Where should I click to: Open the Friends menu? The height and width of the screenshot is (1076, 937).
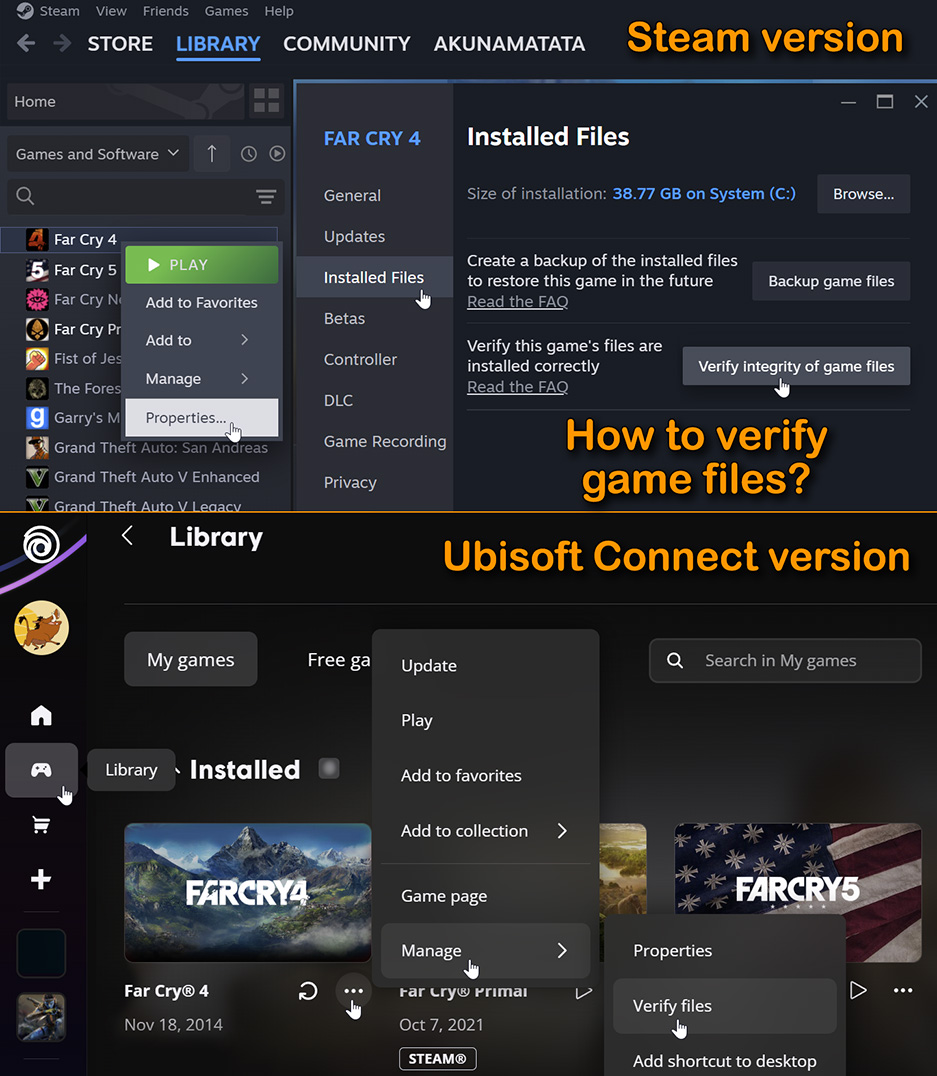coord(165,11)
